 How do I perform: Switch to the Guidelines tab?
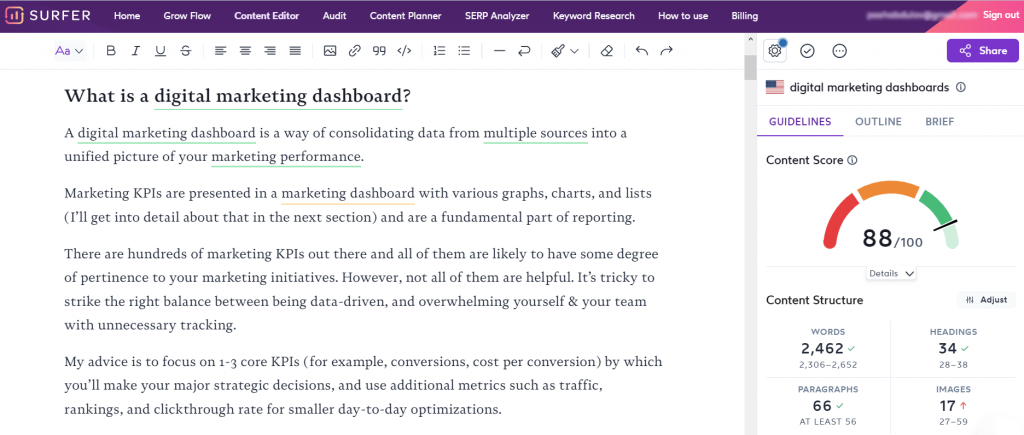(800, 121)
